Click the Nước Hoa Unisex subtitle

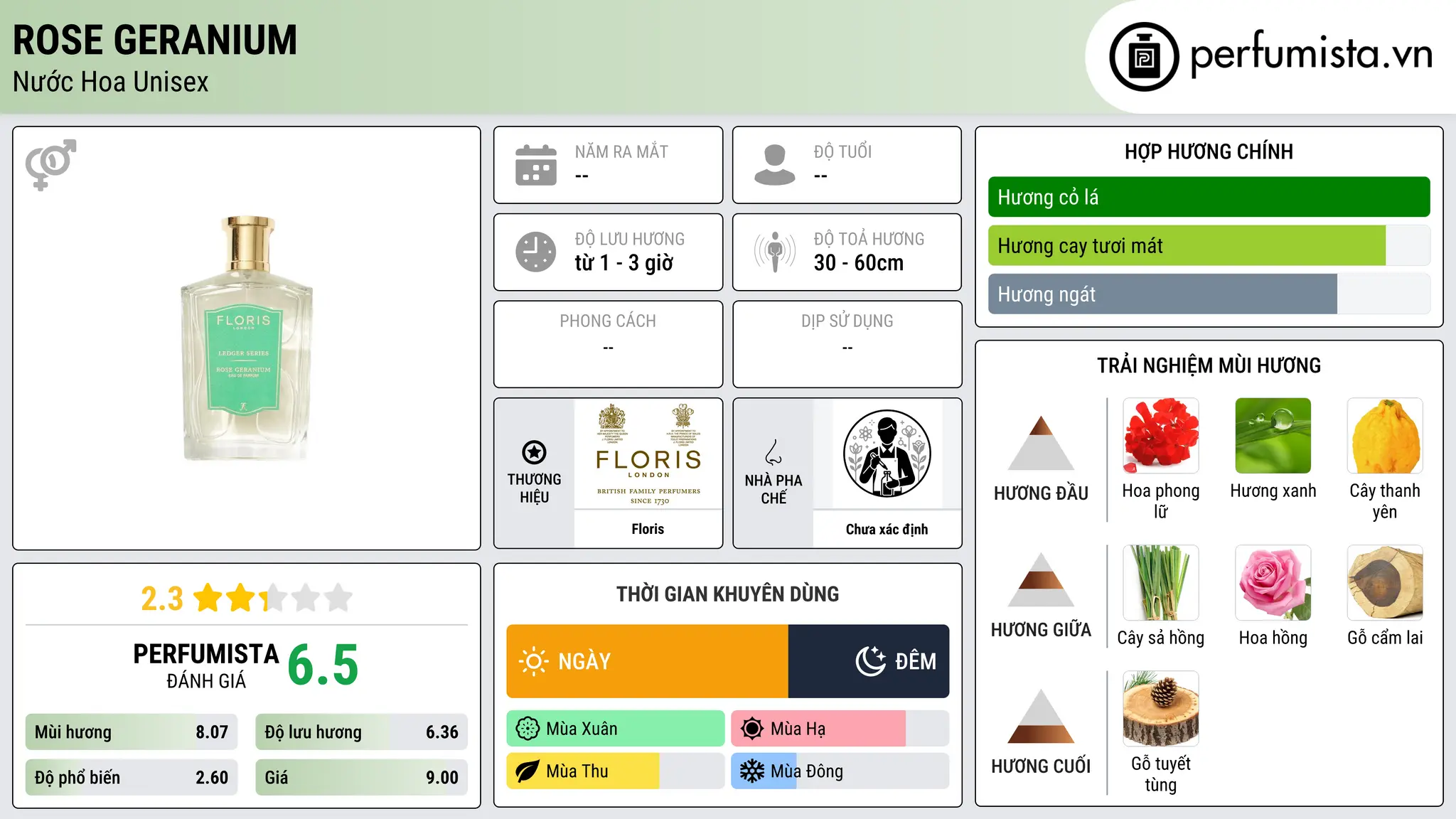(x=111, y=82)
